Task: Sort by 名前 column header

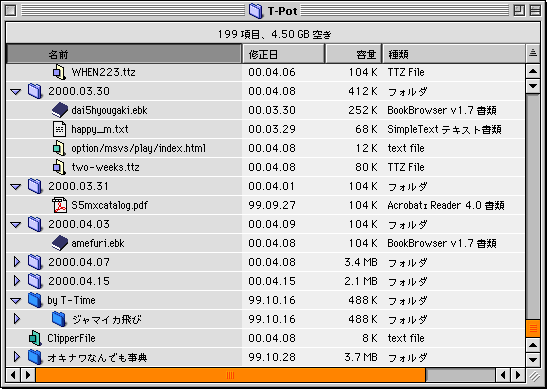Action: click(x=124, y=54)
